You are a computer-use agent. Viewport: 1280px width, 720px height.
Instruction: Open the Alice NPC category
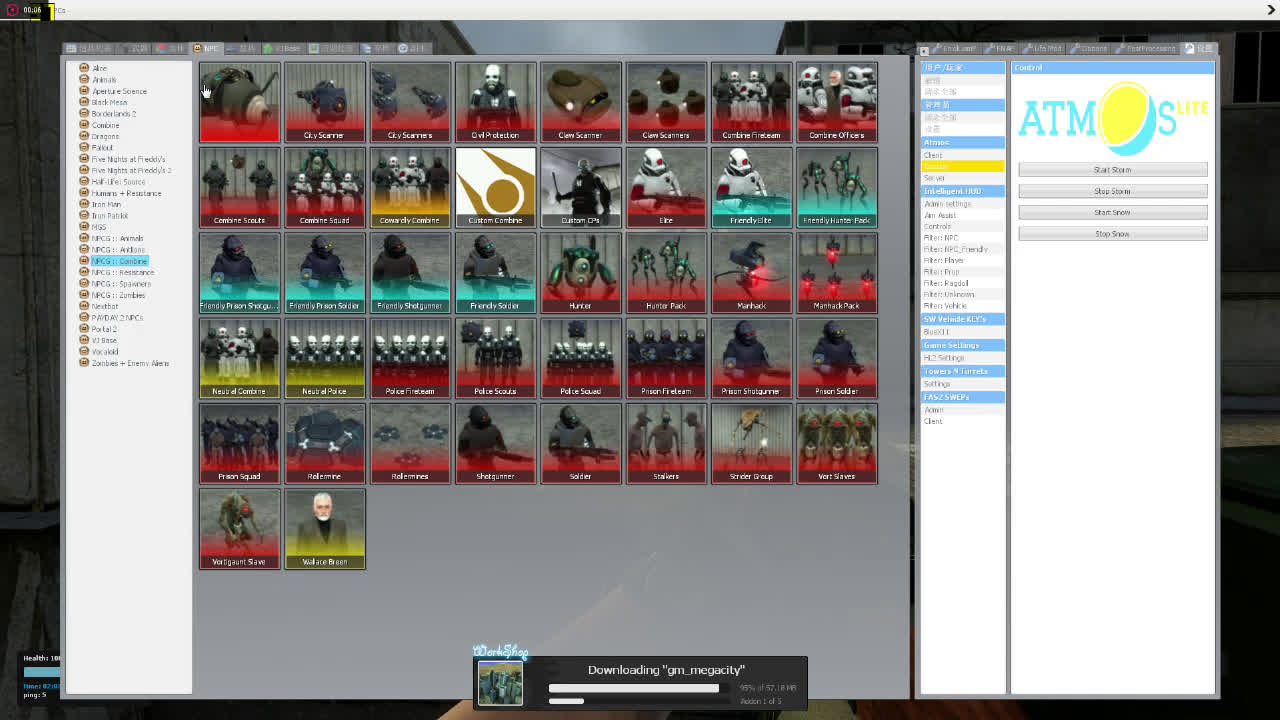coord(99,68)
